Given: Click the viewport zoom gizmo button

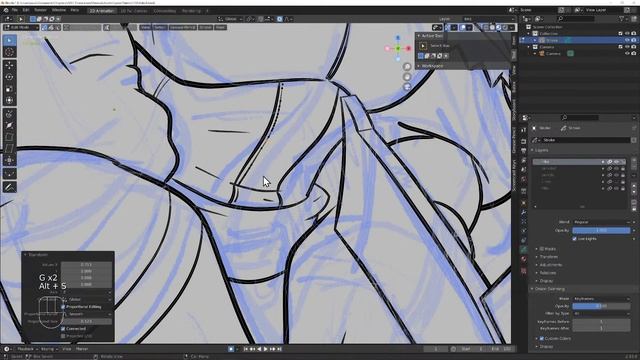Looking at the screenshot, I should (x=407, y=67).
